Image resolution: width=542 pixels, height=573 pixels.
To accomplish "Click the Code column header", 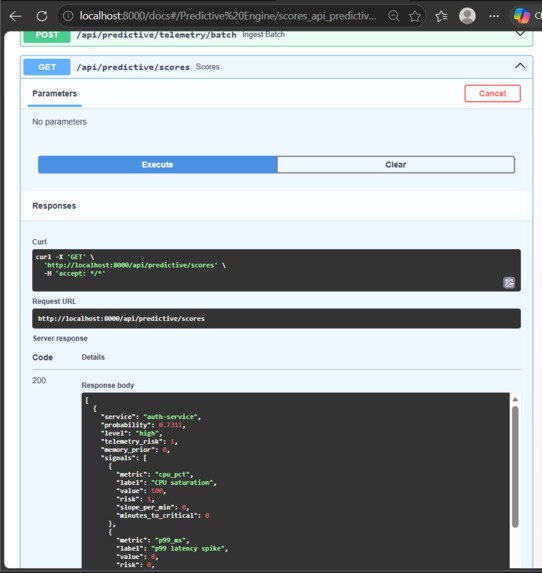I will 42,357.
